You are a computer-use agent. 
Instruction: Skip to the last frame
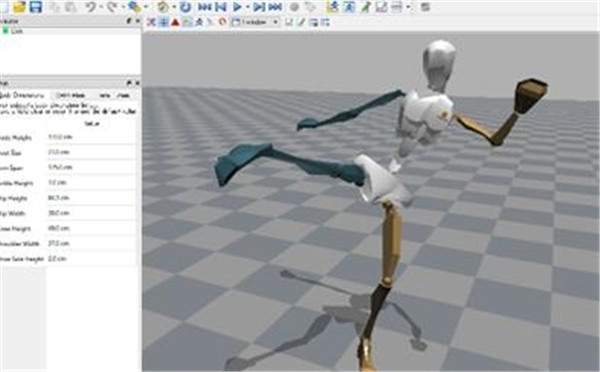coord(275,7)
